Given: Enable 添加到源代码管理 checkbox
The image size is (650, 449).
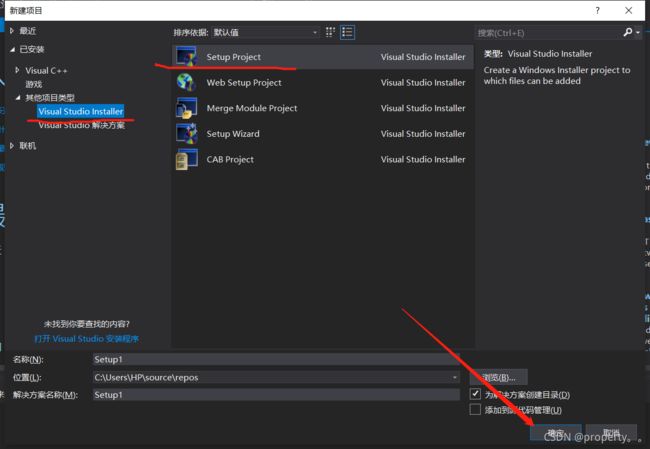Looking at the screenshot, I should point(476,410).
